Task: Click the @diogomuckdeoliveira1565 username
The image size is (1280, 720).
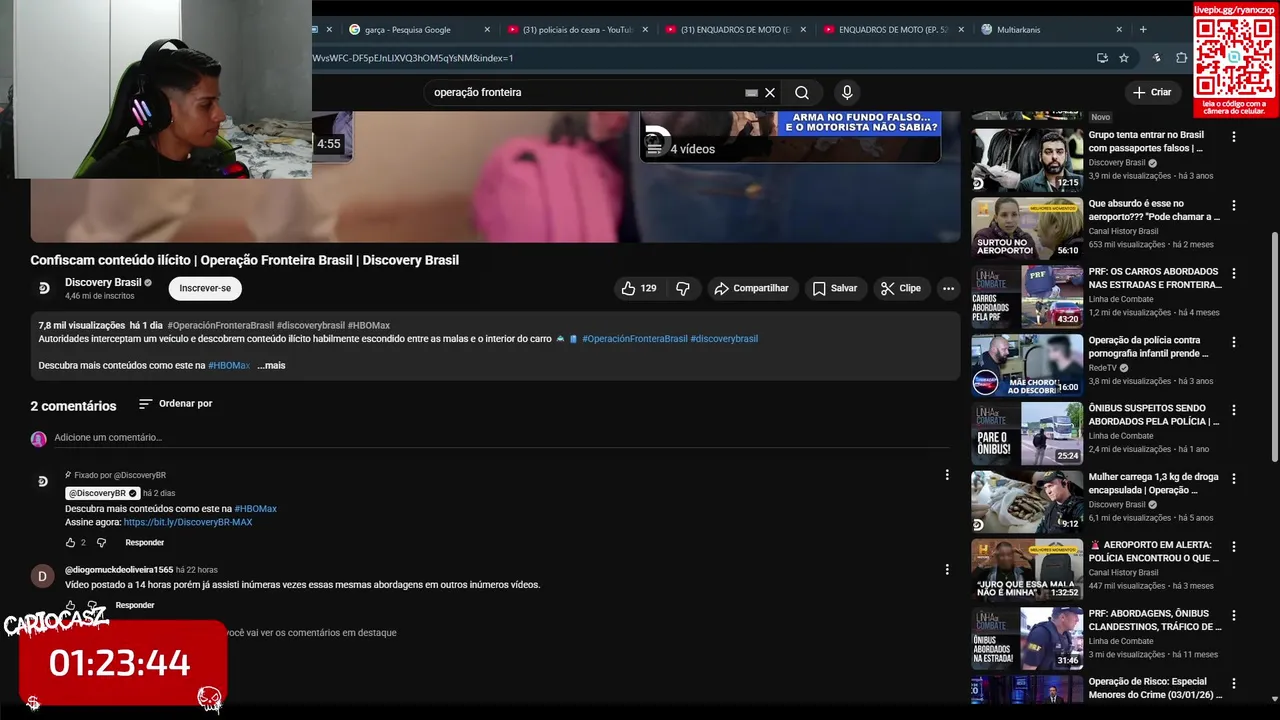Action: click(x=119, y=570)
